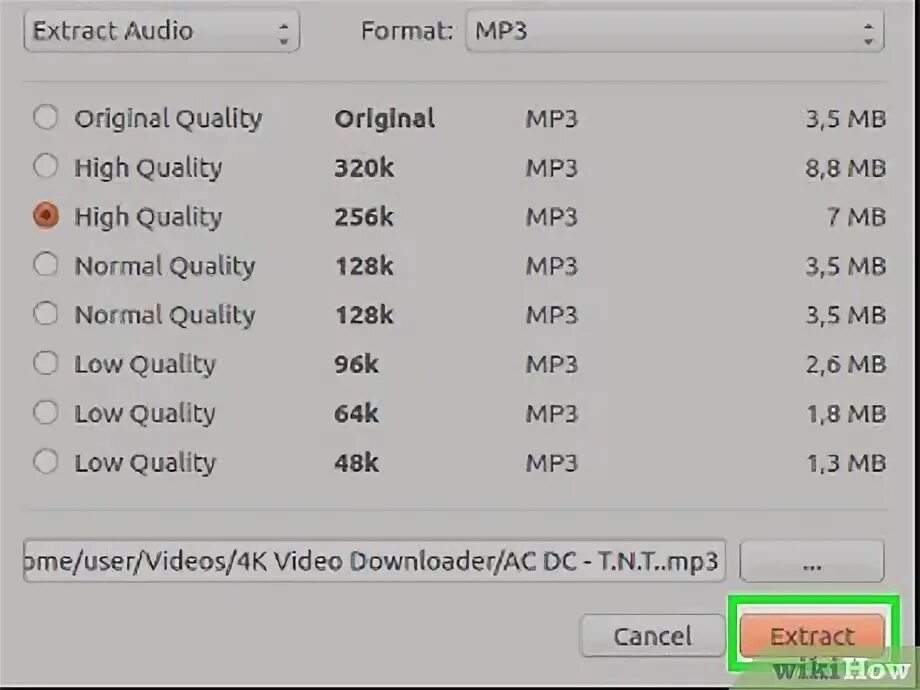
Task: Click MP3 in the 320k row
Action: [x=552, y=169]
